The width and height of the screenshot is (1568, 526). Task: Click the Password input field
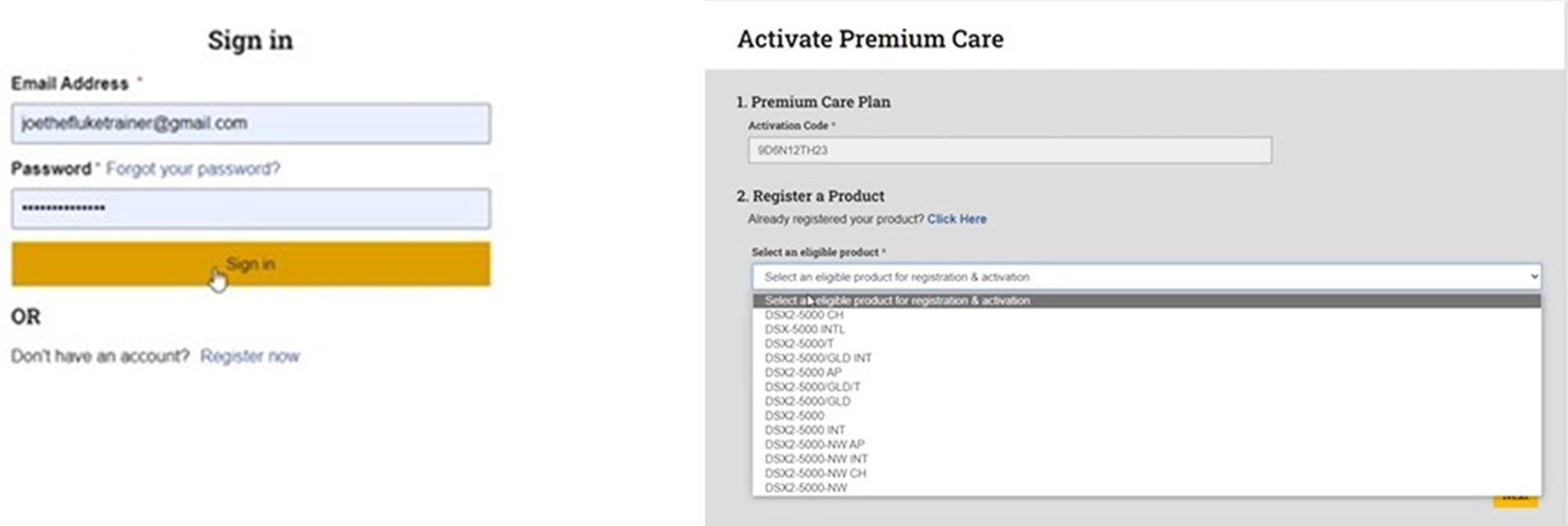(x=250, y=210)
